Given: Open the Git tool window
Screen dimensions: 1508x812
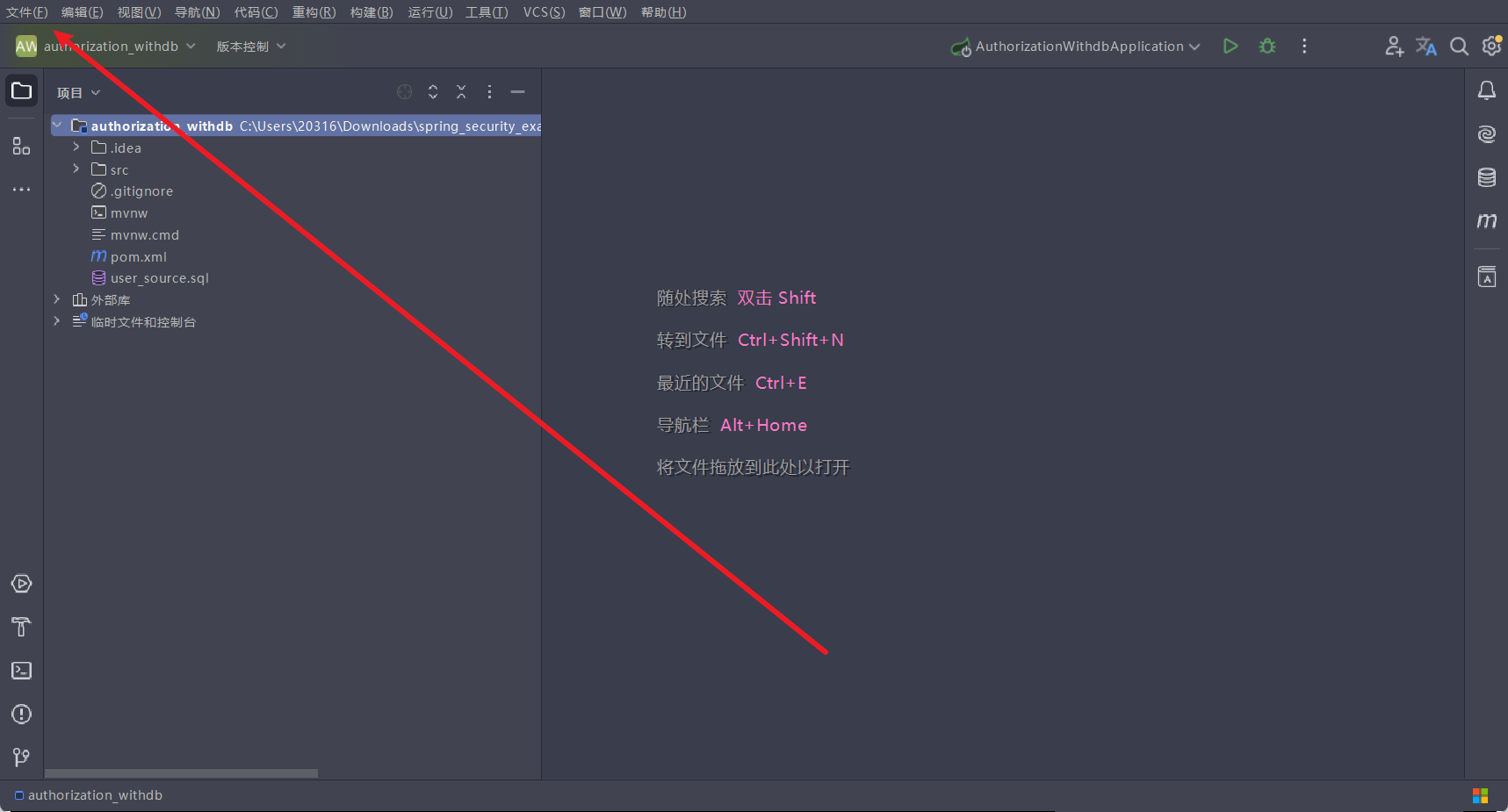Looking at the screenshot, I should [x=20, y=757].
